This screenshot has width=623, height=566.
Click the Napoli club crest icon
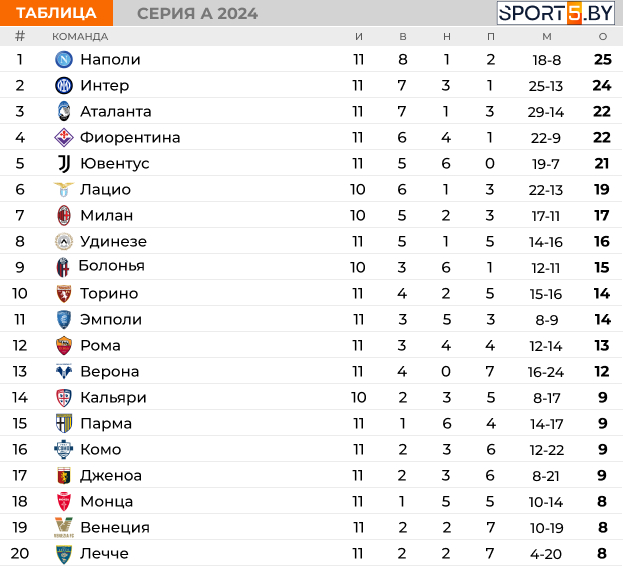(x=64, y=60)
